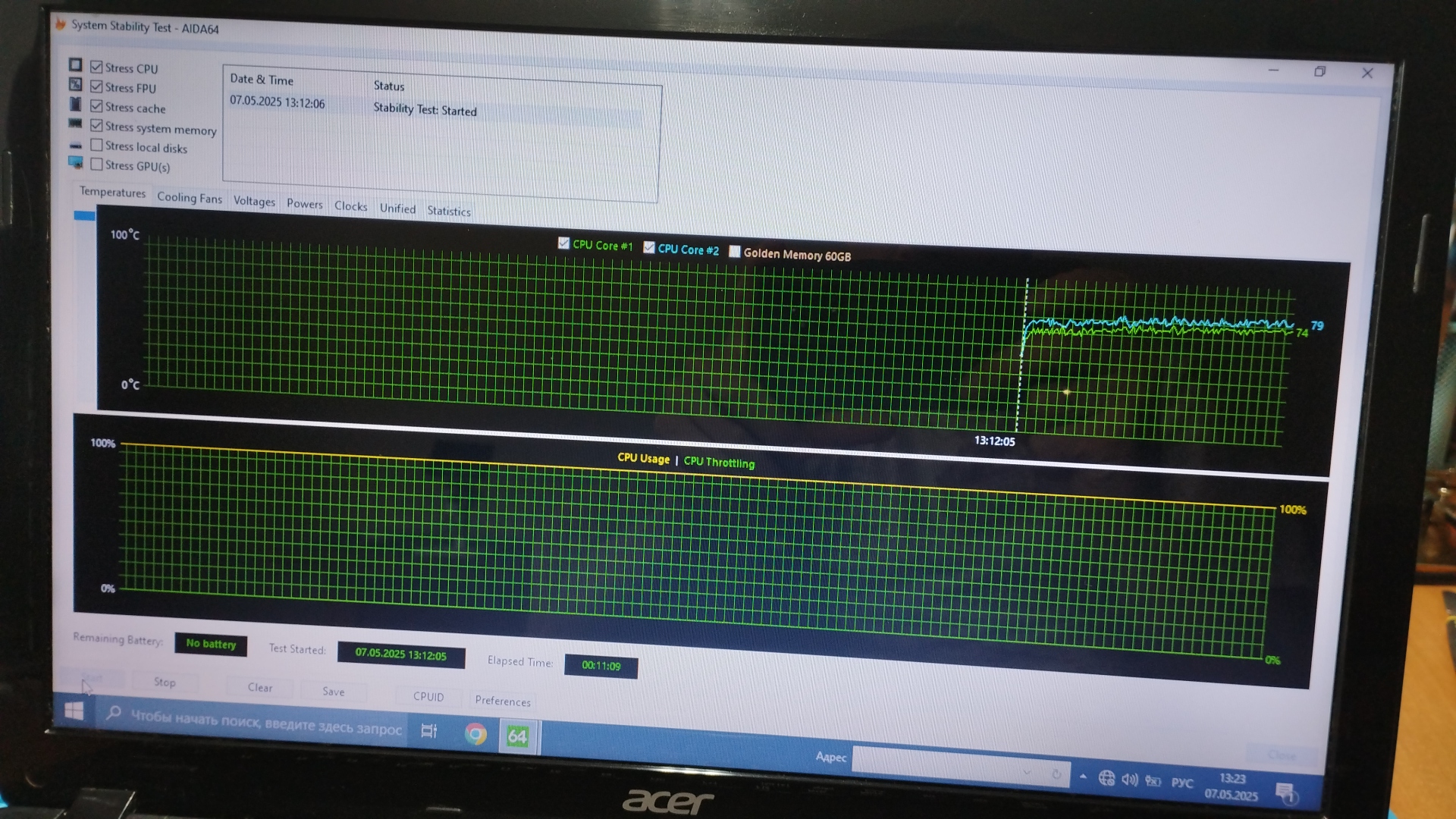This screenshot has height=819, width=1456.
Task: Switch to the Cooling Fans tab
Action: [x=189, y=198]
